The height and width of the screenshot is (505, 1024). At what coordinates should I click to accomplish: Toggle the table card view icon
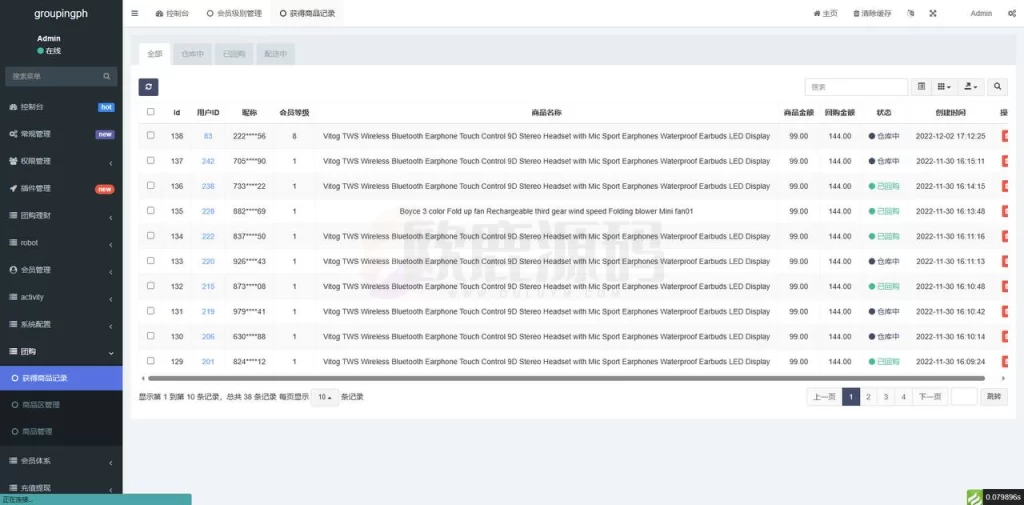[921, 86]
